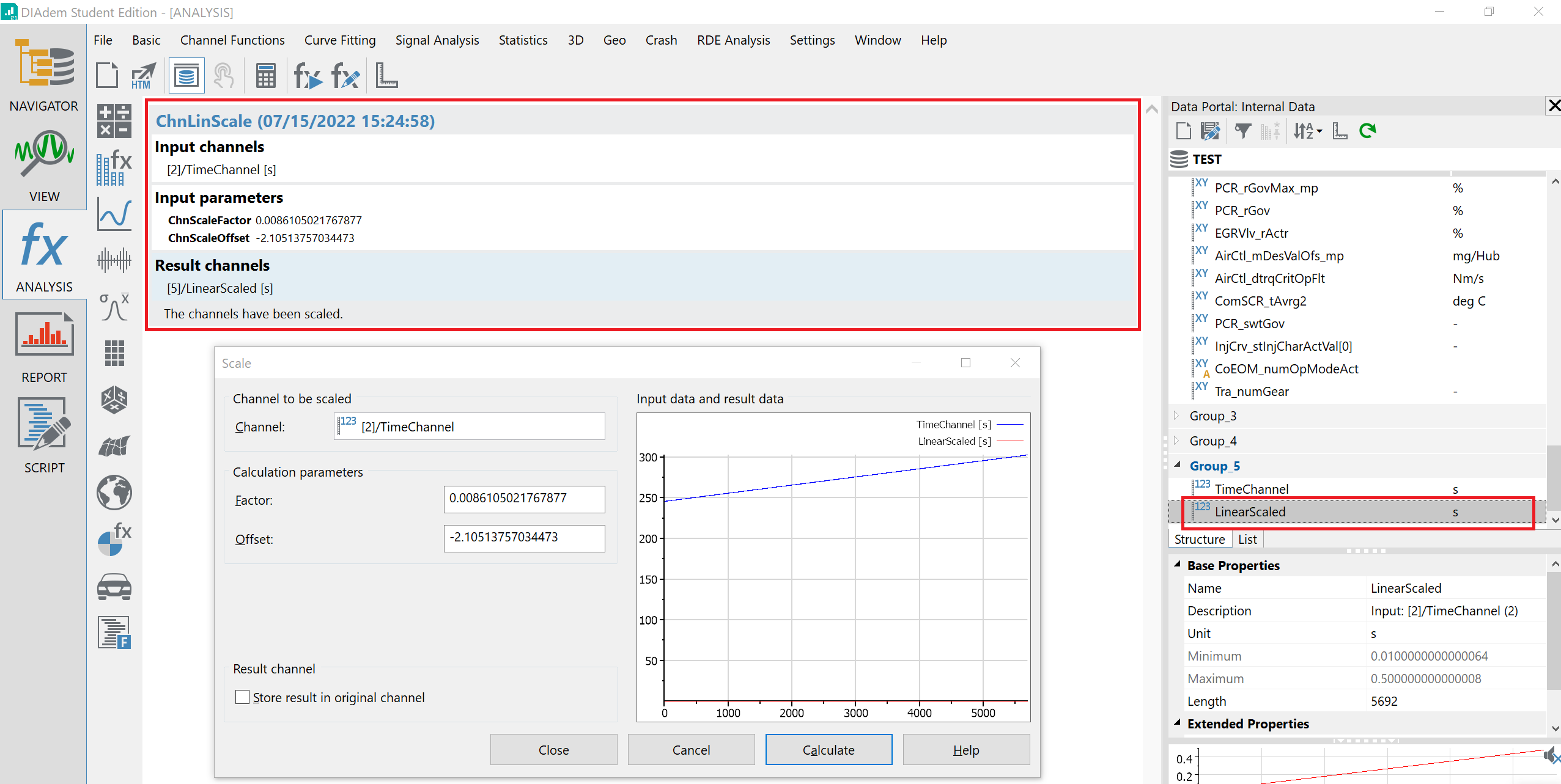Click the Factor input field
1561x784 pixels.
point(524,499)
